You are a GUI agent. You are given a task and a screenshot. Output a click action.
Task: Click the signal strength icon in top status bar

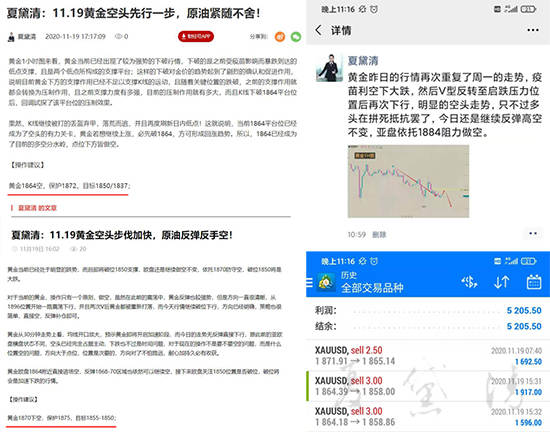[x=511, y=9]
